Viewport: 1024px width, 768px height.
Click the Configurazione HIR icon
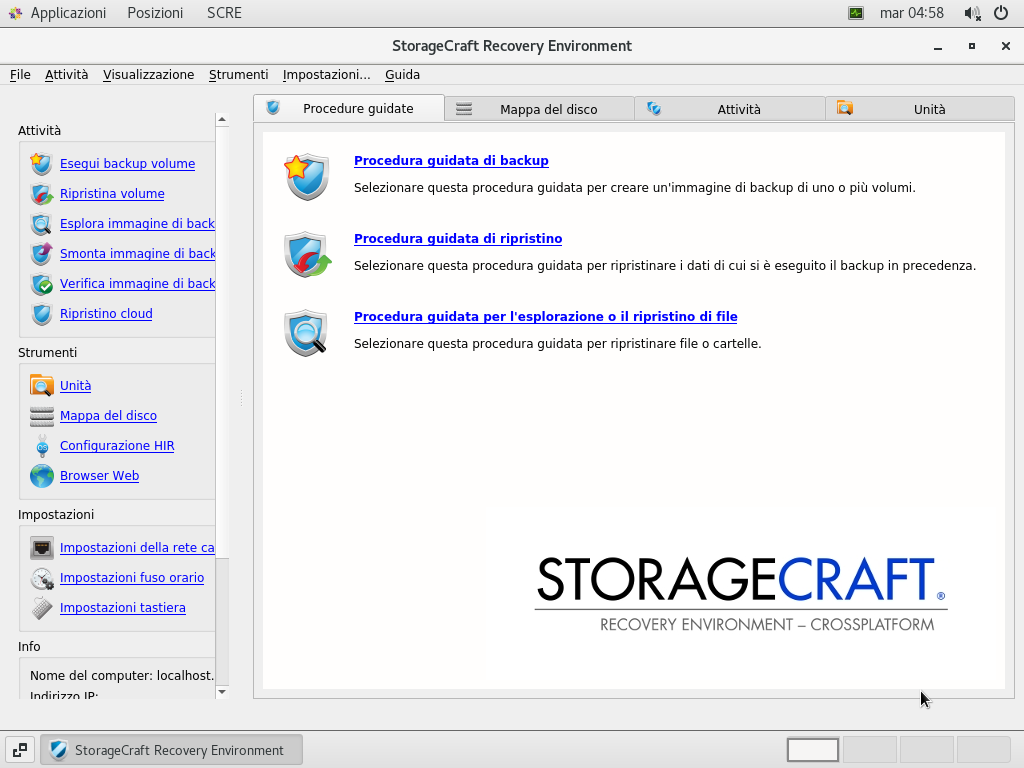click(x=41, y=445)
